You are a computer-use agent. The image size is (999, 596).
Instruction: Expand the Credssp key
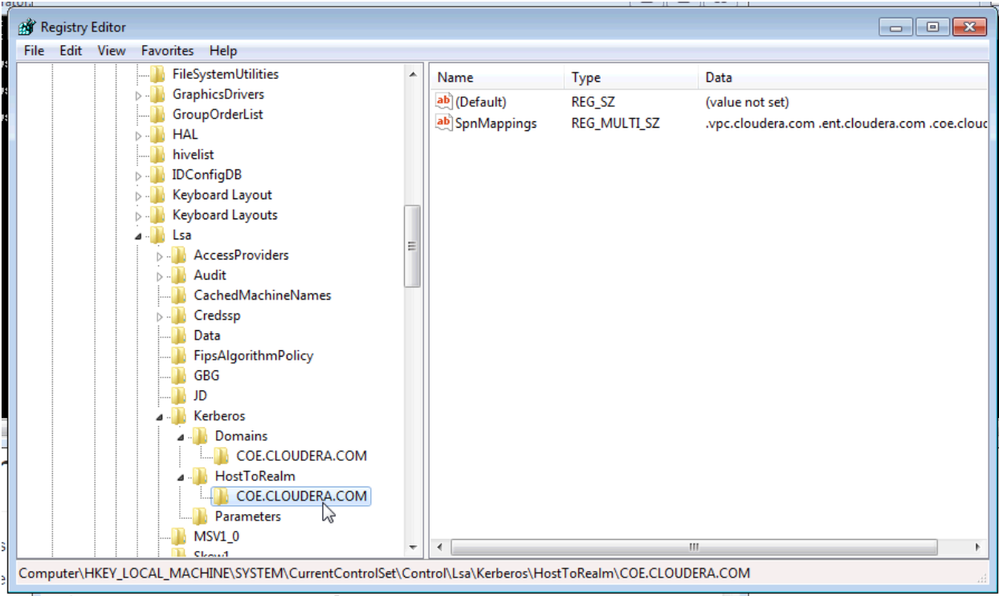[x=159, y=317]
